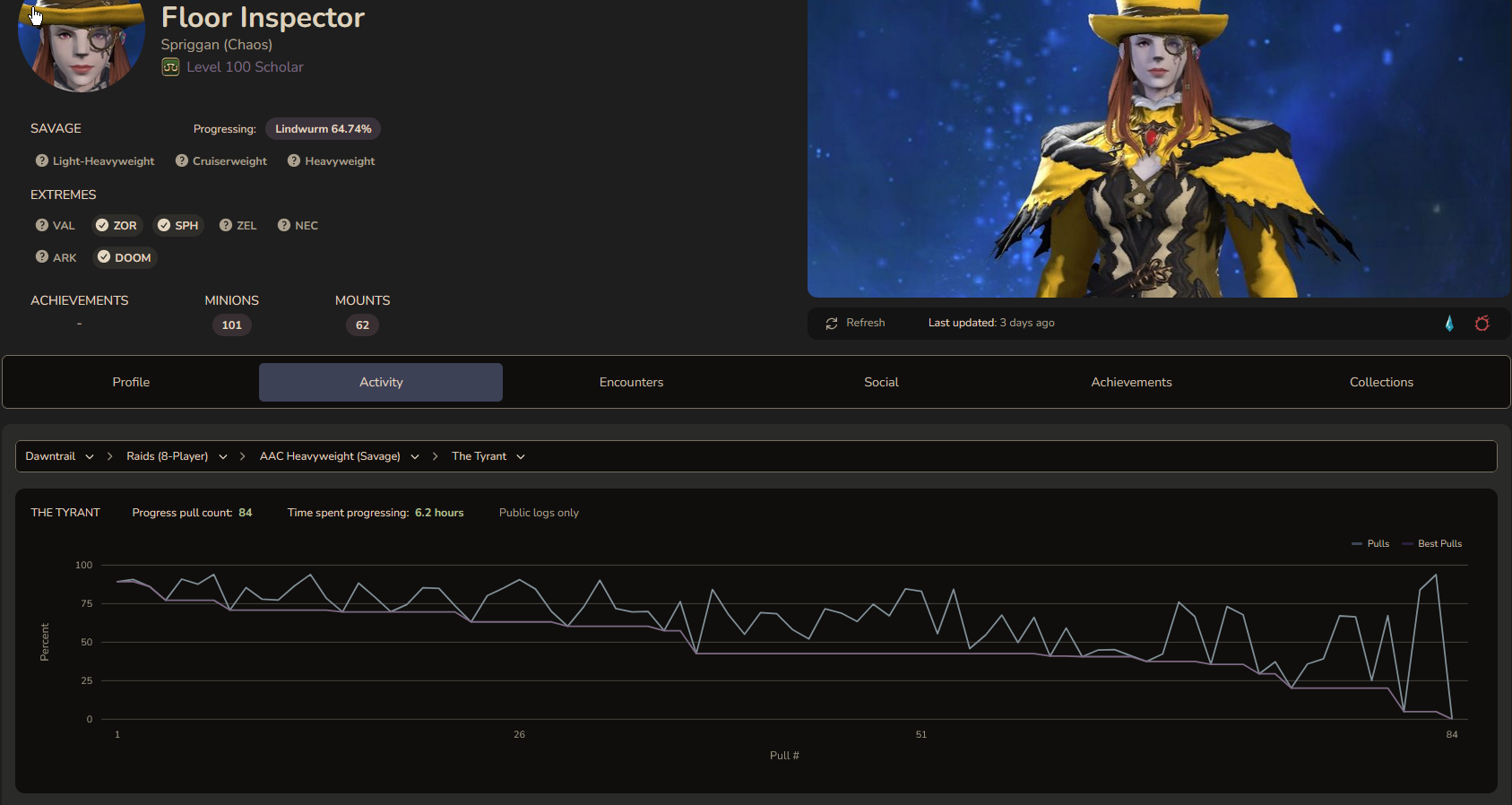Click the Percent axis label

pyautogui.click(x=45, y=642)
